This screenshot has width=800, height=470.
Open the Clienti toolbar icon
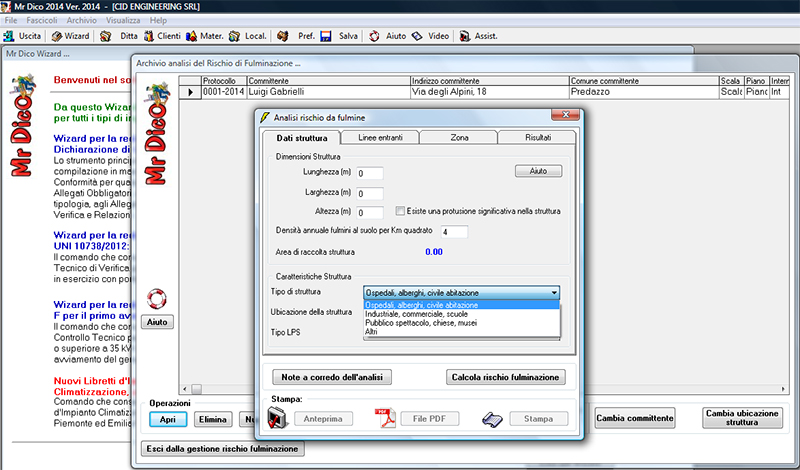tap(148, 36)
